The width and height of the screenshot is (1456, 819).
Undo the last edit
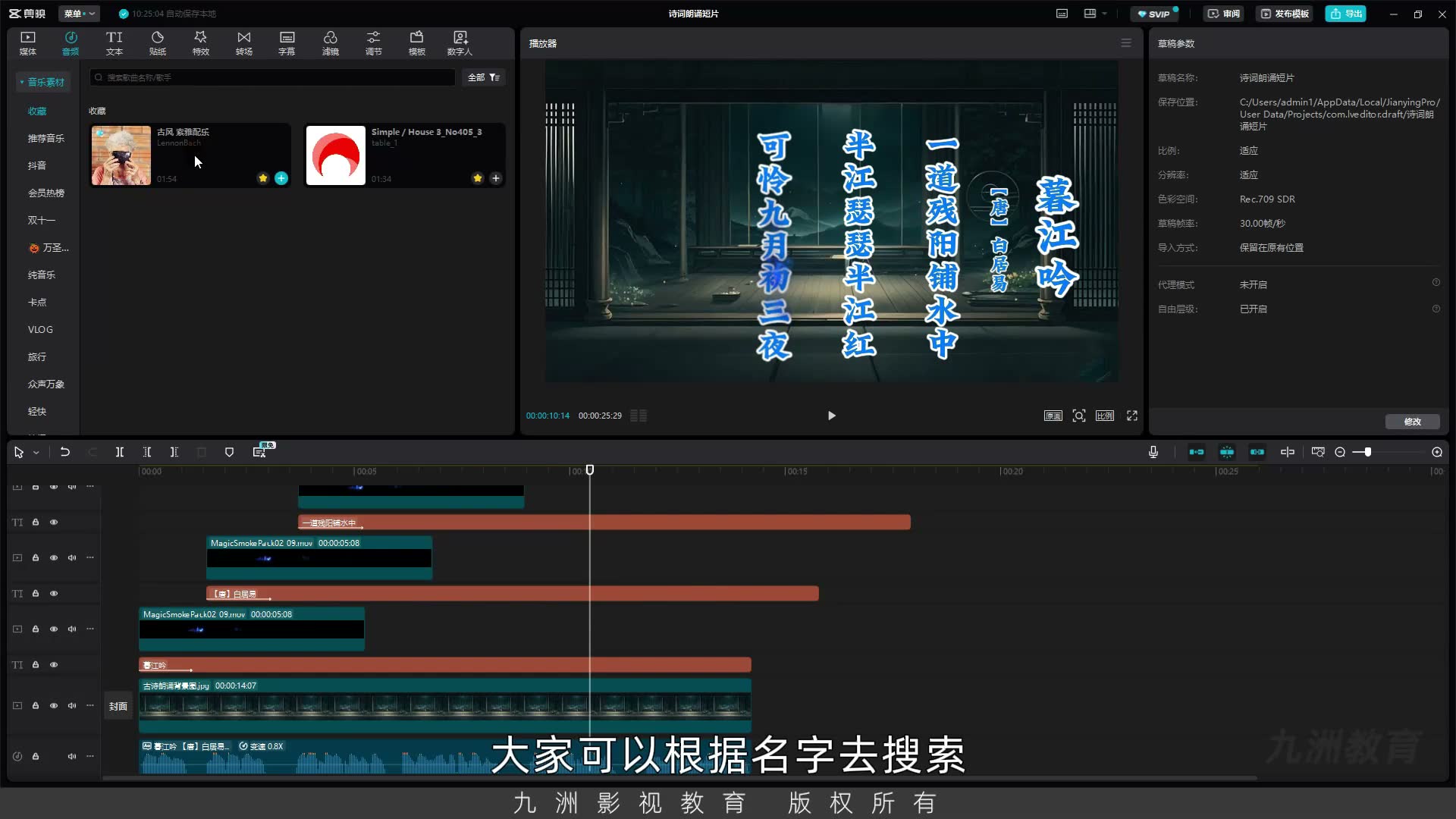click(x=65, y=452)
